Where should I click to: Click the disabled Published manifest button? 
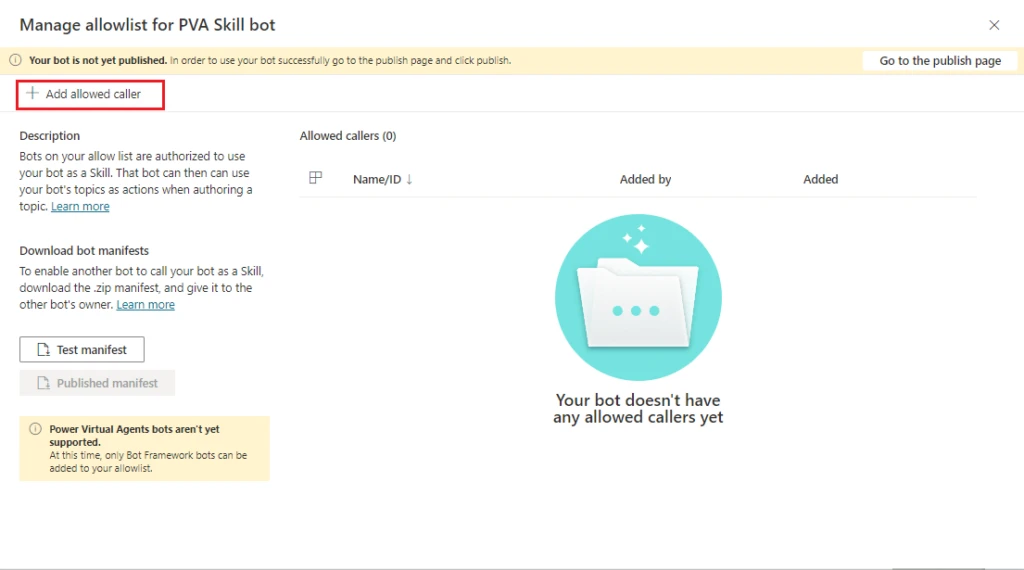[x=97, y=383]
